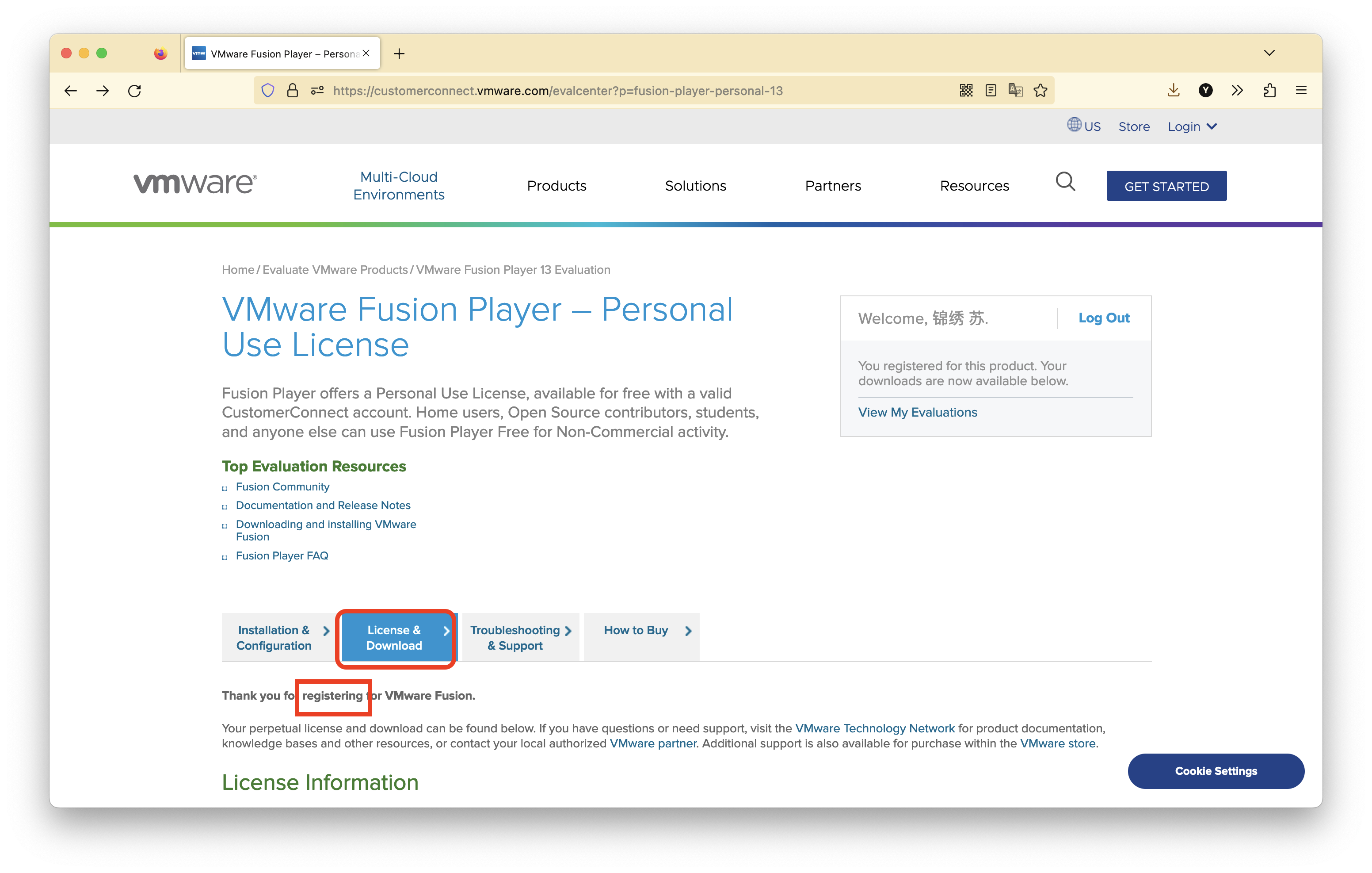Reload the page with refresh icon

click(x=134, y=91)
